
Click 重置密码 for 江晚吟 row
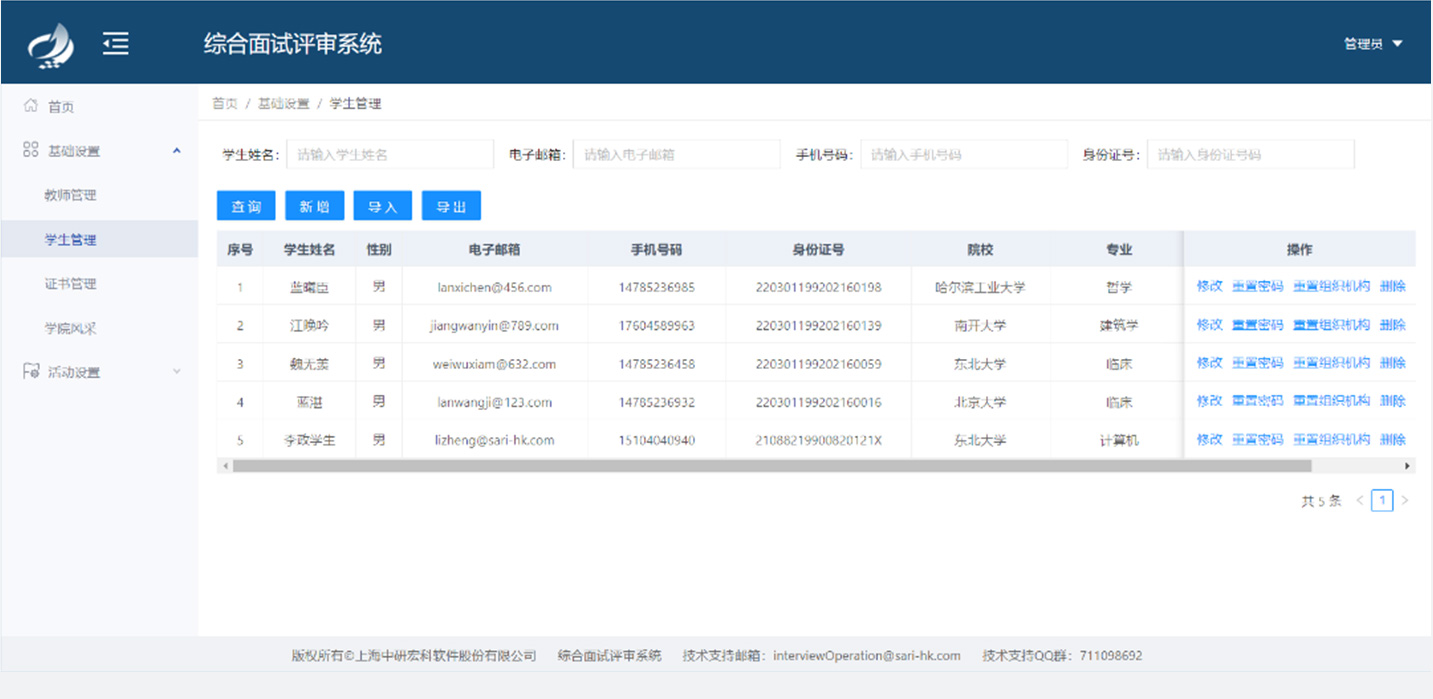1257,324
